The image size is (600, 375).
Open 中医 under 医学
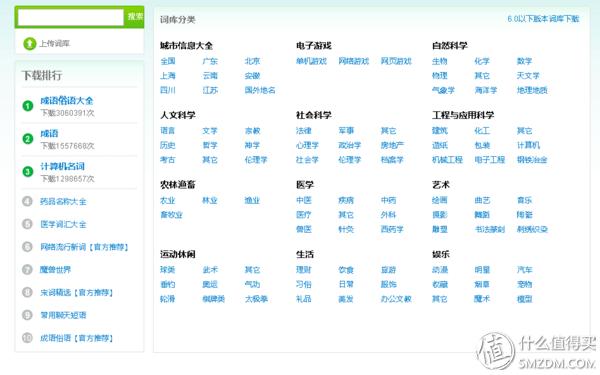(304, 201)
